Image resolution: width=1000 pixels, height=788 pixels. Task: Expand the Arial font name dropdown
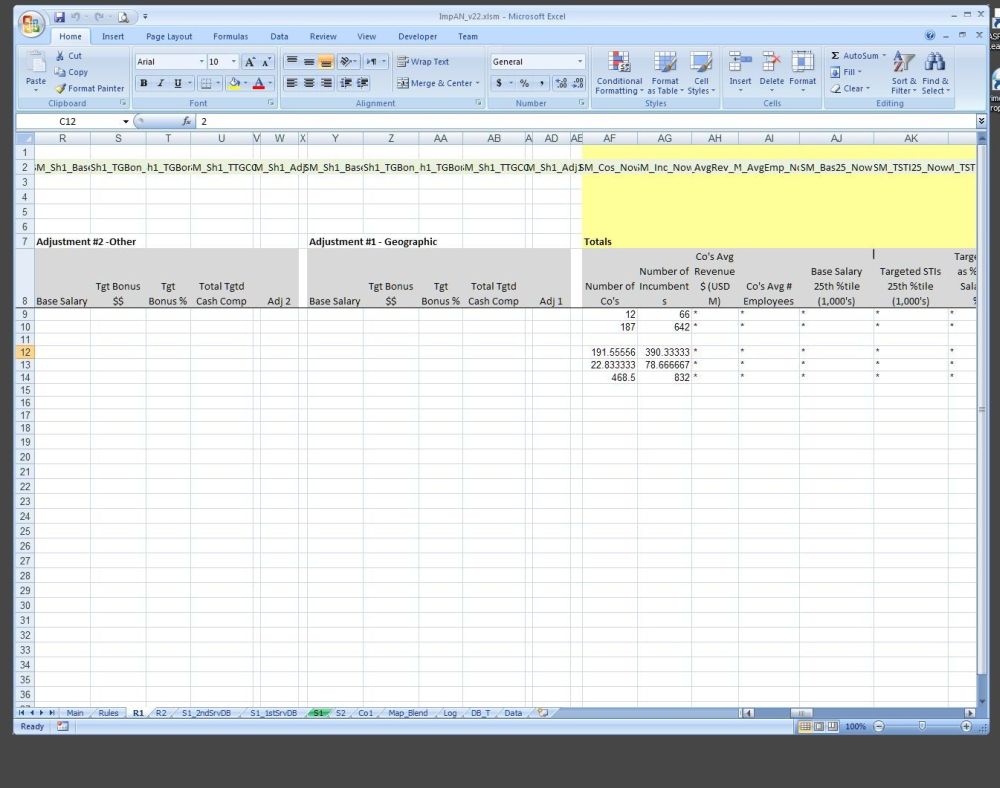[201, 62]
